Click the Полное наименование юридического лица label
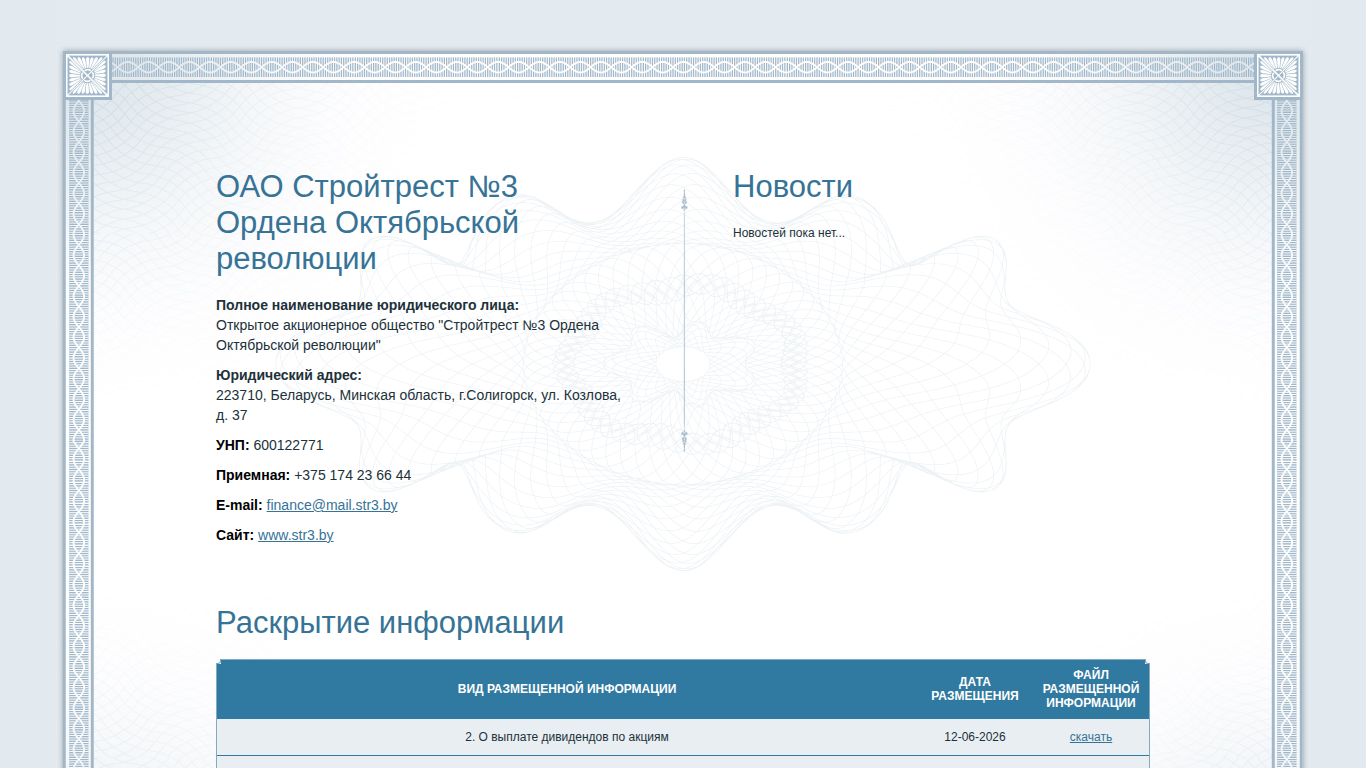1366x768 pixels. (x=367, y=305)
